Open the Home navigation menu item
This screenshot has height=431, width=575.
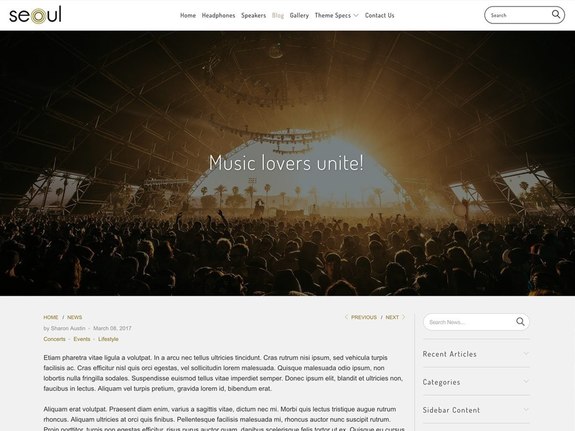(188, 15)
